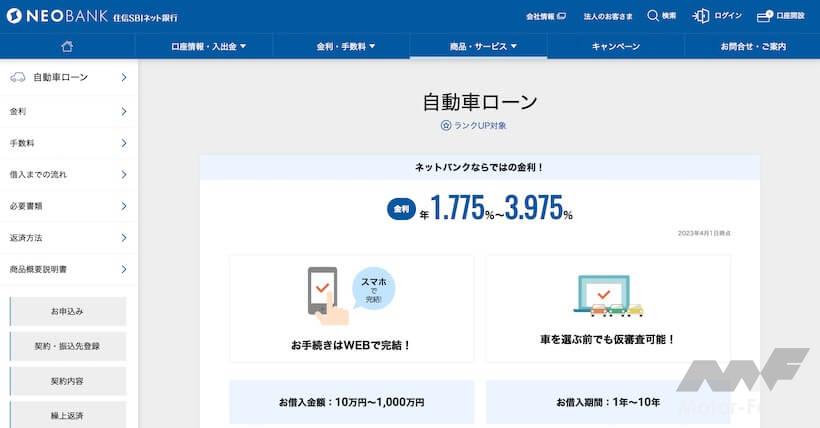Select 自動車ローン sidebar heading
This screenshot has width=820, height=428.
tap(61, 77)
